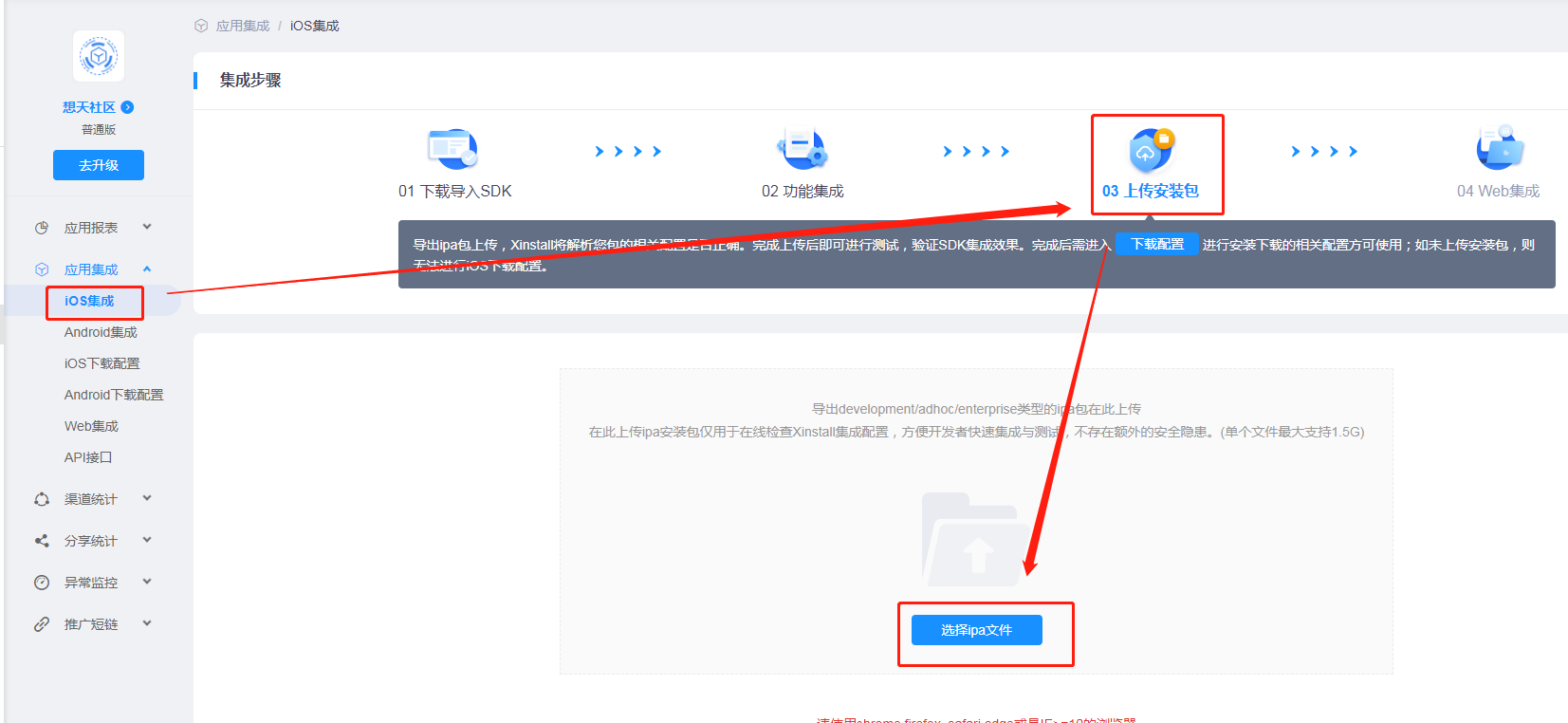Click the 推广短链 link icon
The height and width of the screenshot is (723, 1568).
tap(42, 624)
